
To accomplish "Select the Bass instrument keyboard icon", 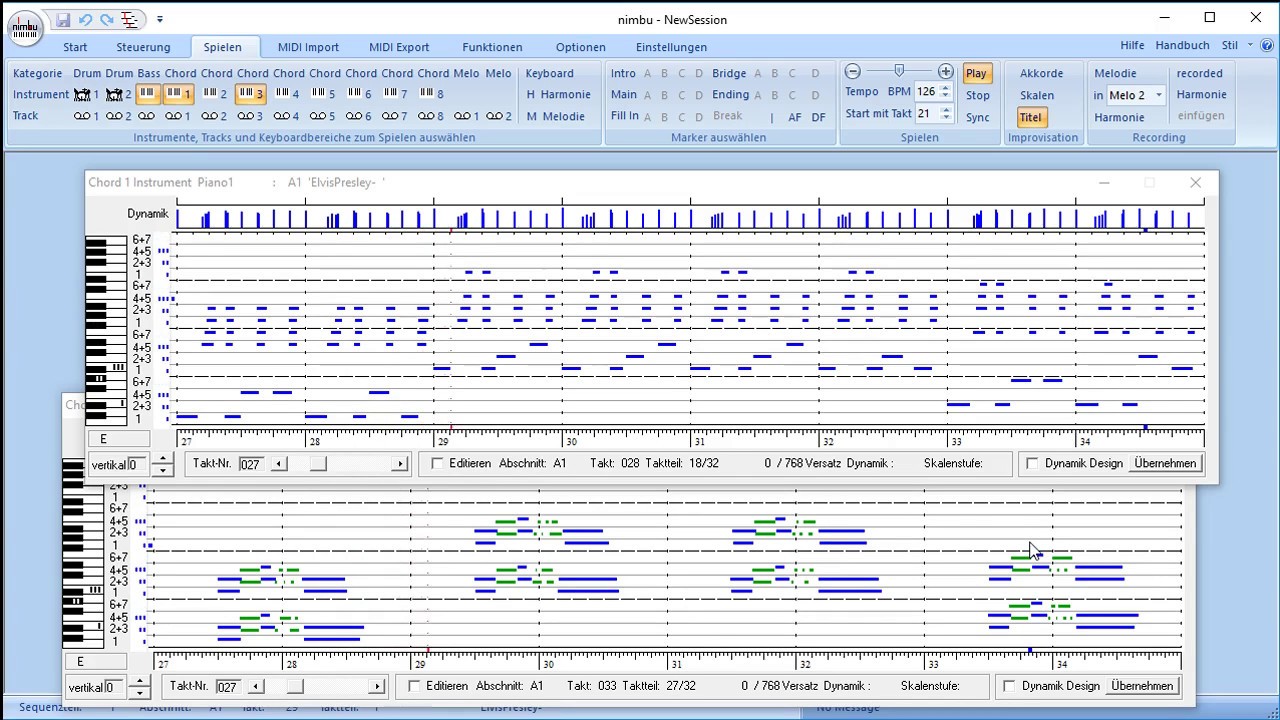I will pos(147,94).
